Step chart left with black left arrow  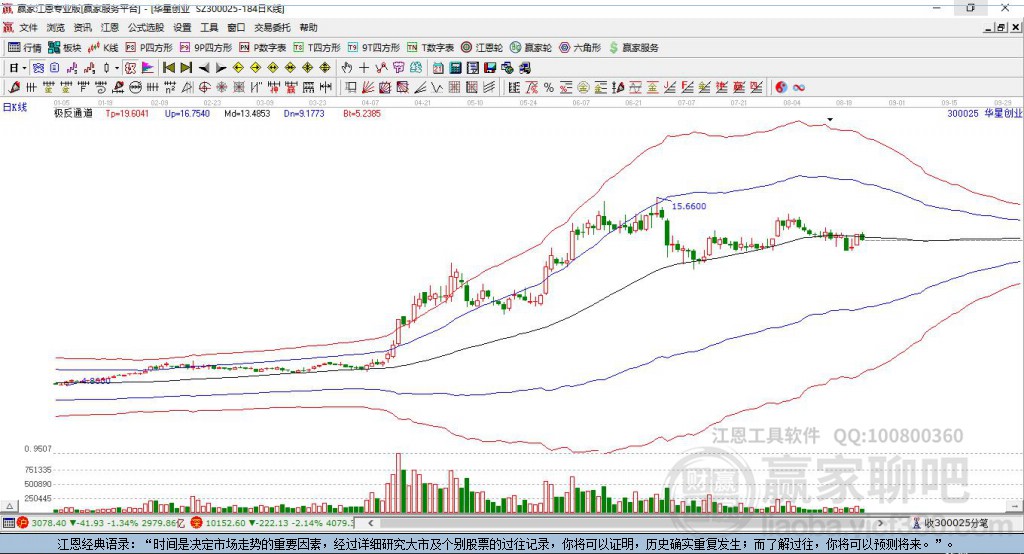pos(204,68)
